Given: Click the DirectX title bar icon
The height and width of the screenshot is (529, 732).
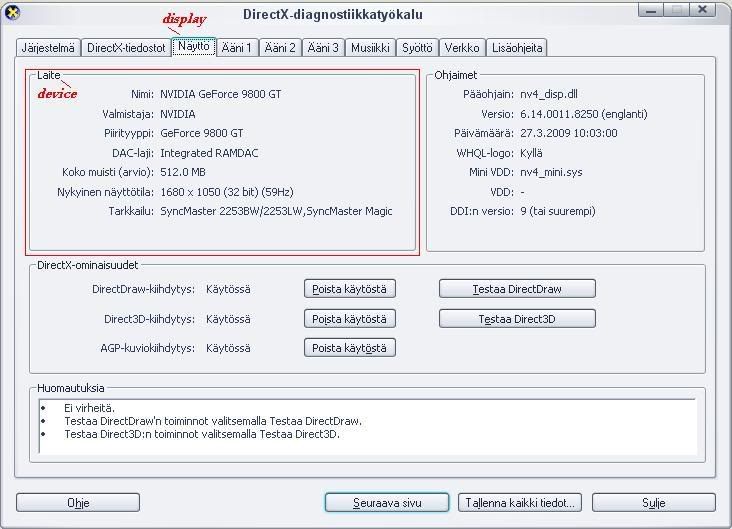Looking at the screenshot, I should (x=12, y=14).
